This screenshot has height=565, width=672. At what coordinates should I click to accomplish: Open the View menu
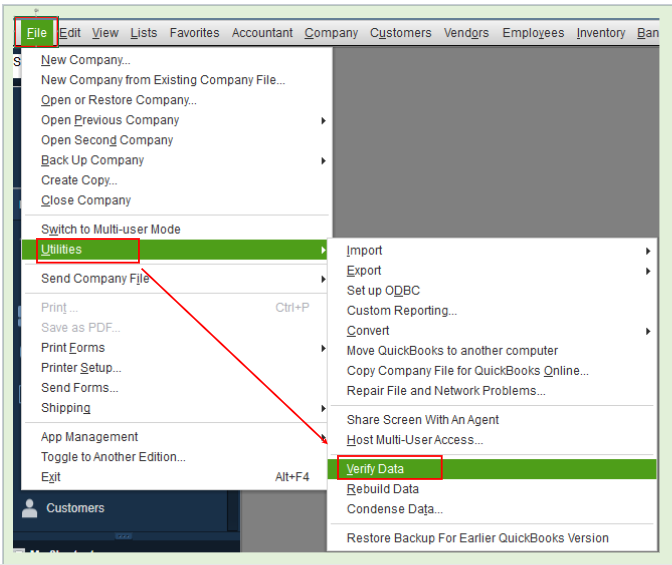pyautogui.click(x=105, y=33)
